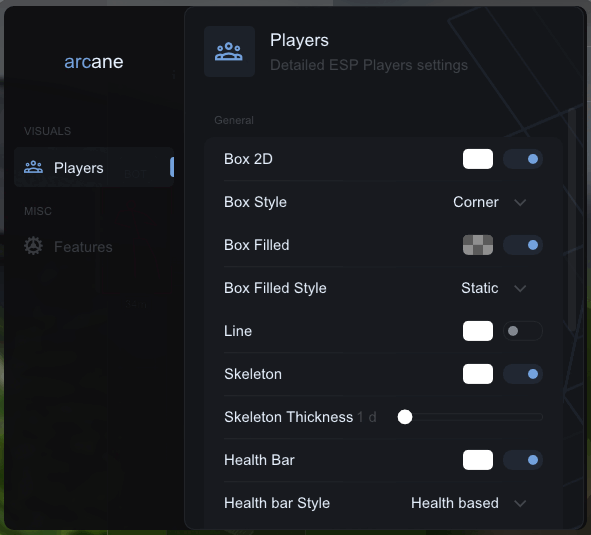Screen dimensions: 591x535
Task: Click the vertical scrollbar in the settings panel
Action: pyautogui.click(x=572, y=219)
